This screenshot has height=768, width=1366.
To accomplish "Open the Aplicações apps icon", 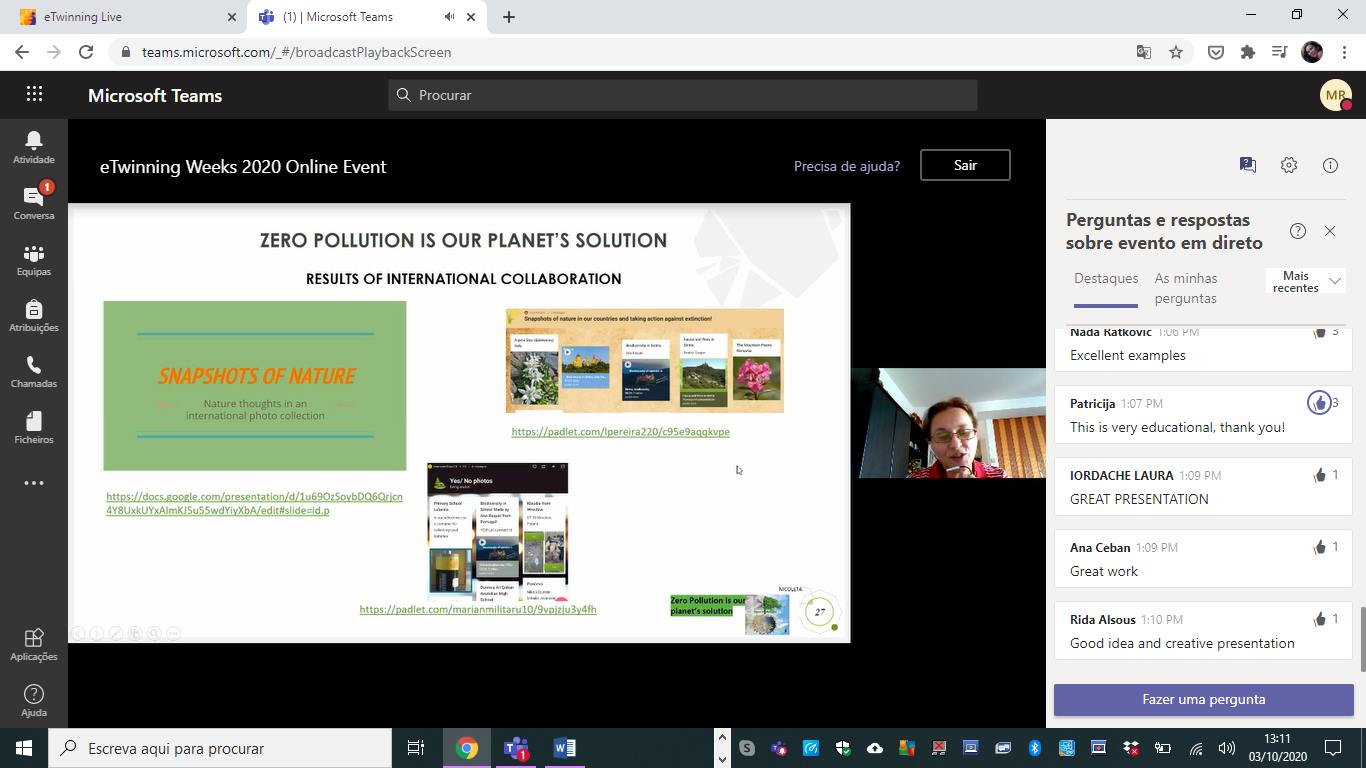I will (x=34, y=644).
